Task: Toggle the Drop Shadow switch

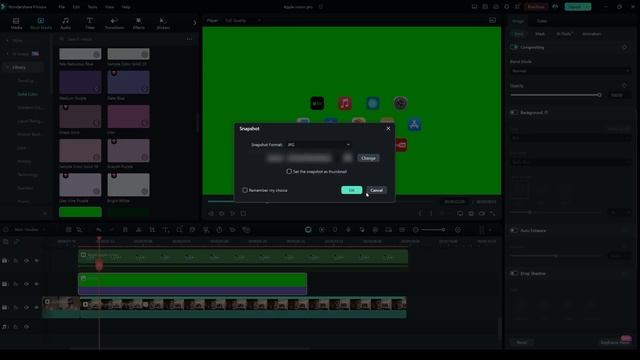Action: [514, 273]
